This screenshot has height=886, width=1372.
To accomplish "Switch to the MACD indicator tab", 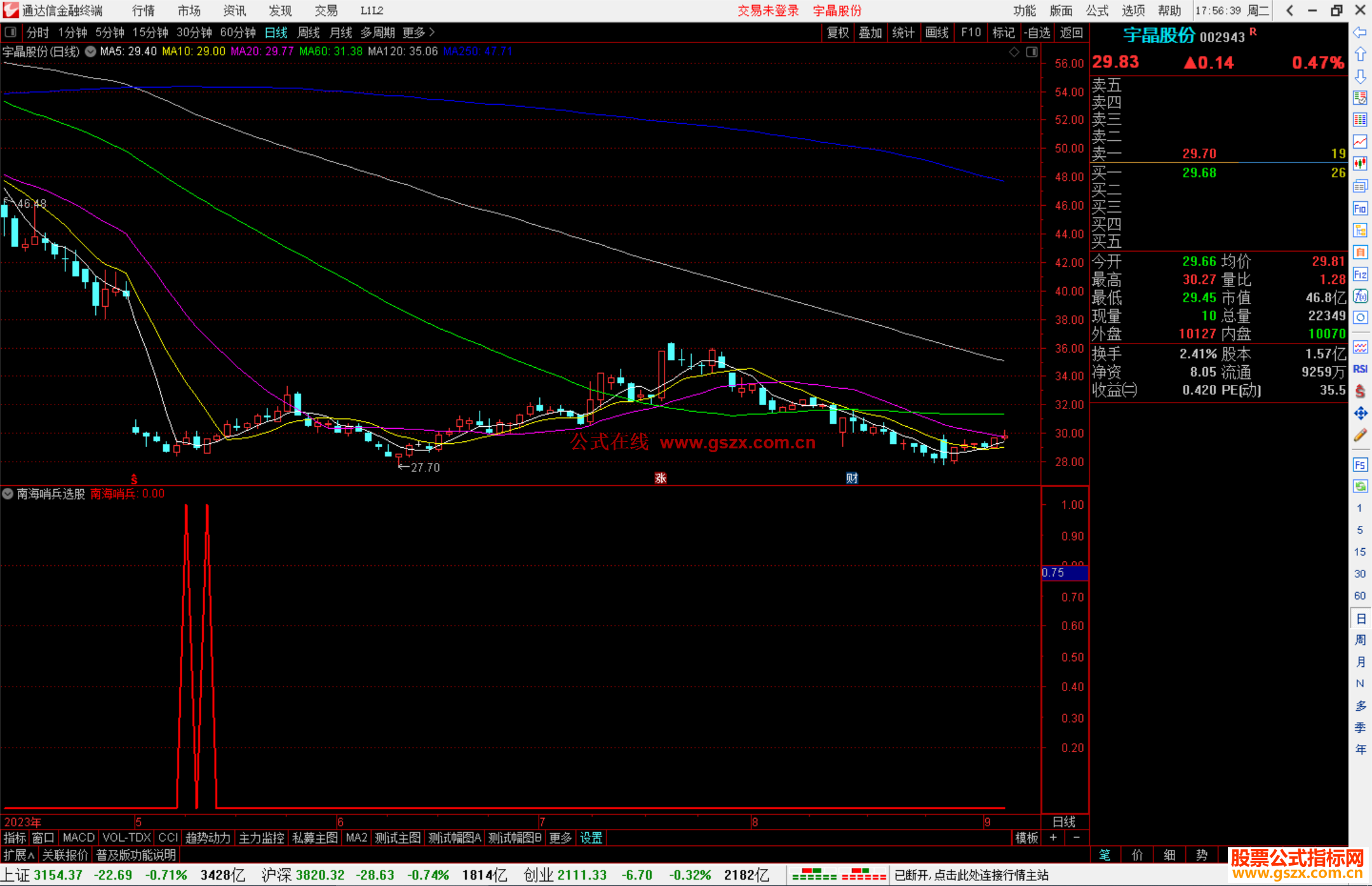I will (78, 838).
